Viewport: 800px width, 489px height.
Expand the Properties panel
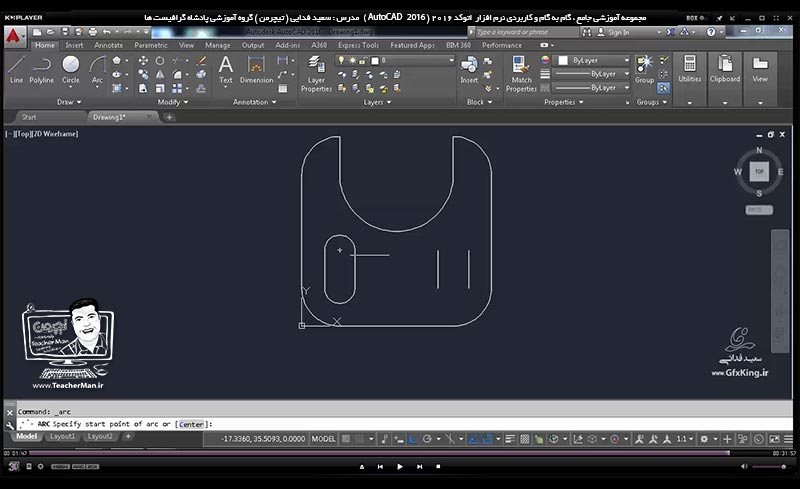click(563, 102)
